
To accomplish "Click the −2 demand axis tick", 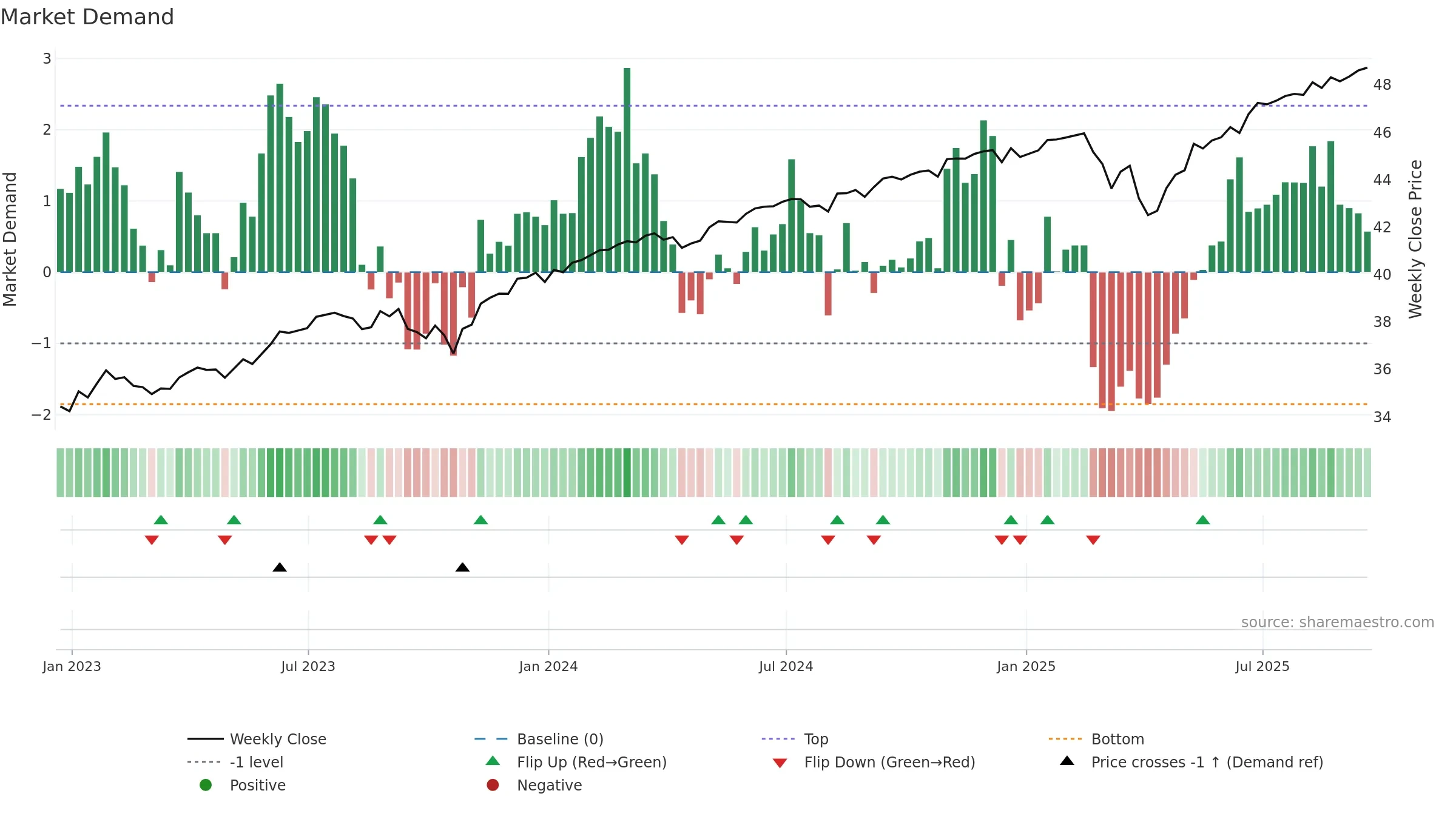I will (x=41, y=415).
